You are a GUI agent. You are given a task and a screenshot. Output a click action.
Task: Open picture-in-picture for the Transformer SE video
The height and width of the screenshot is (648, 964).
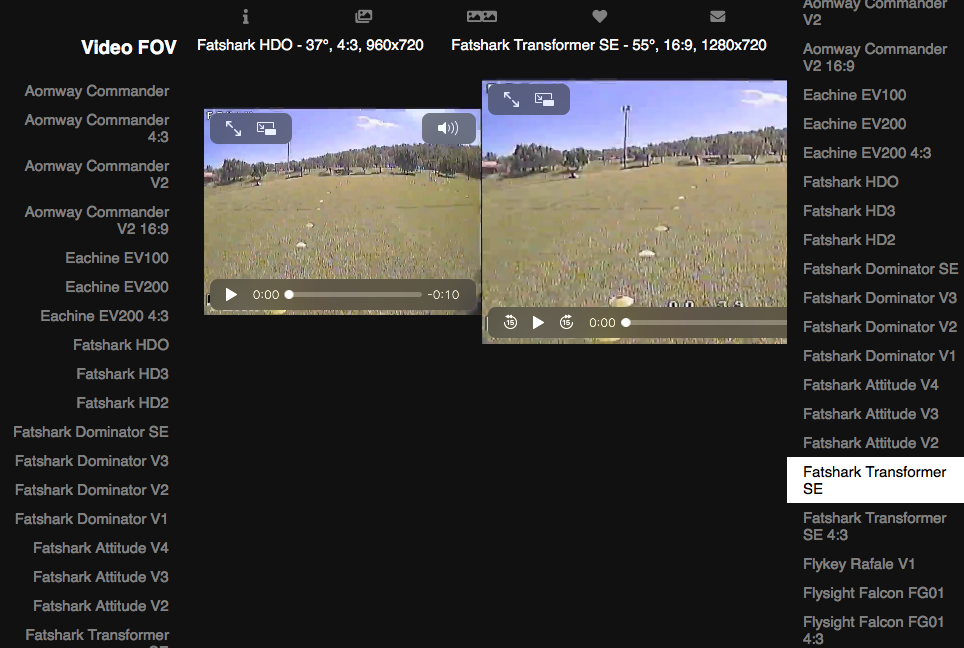[x=544, y=99]
